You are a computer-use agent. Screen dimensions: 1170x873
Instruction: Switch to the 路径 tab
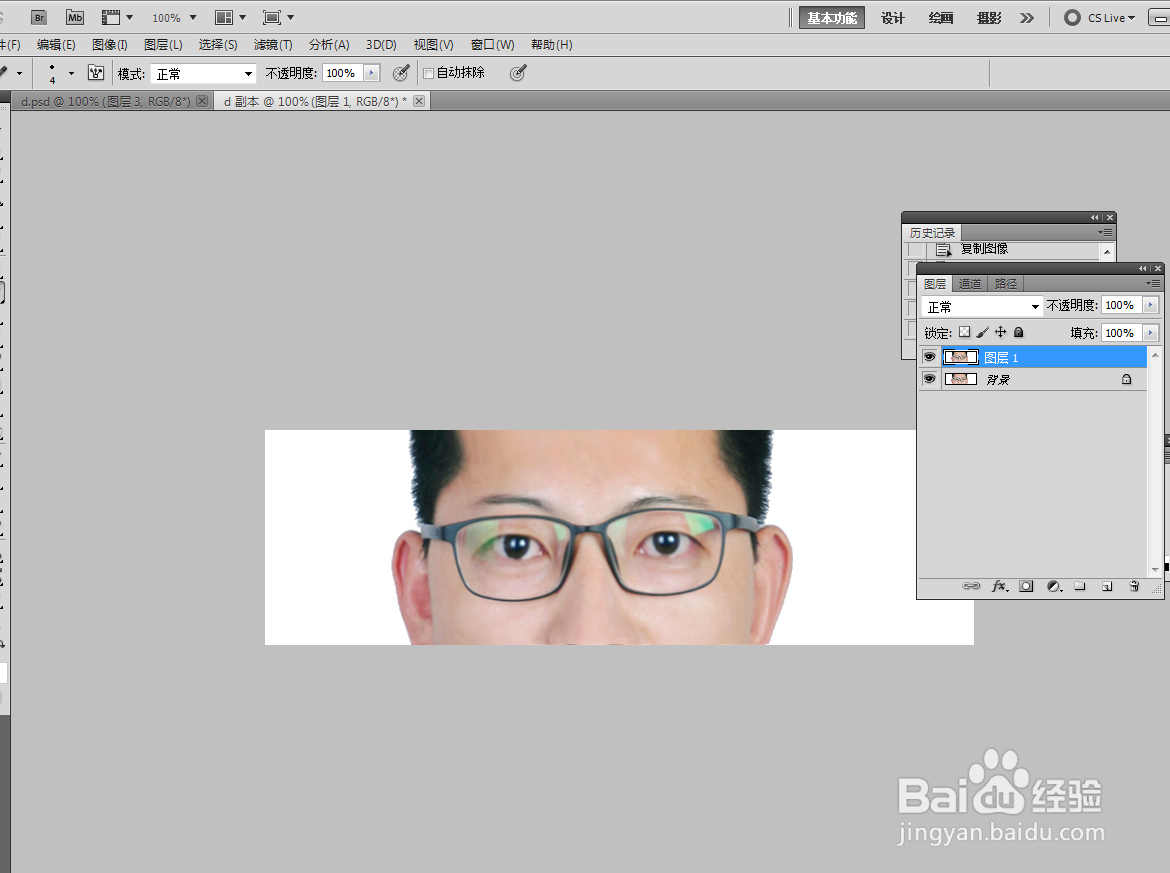(x=1006, y=284)
